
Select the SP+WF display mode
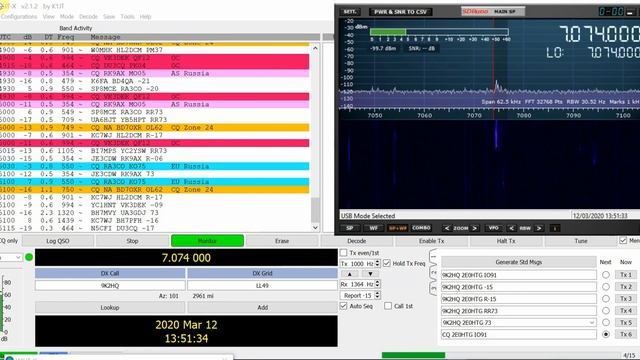(397, 228)
